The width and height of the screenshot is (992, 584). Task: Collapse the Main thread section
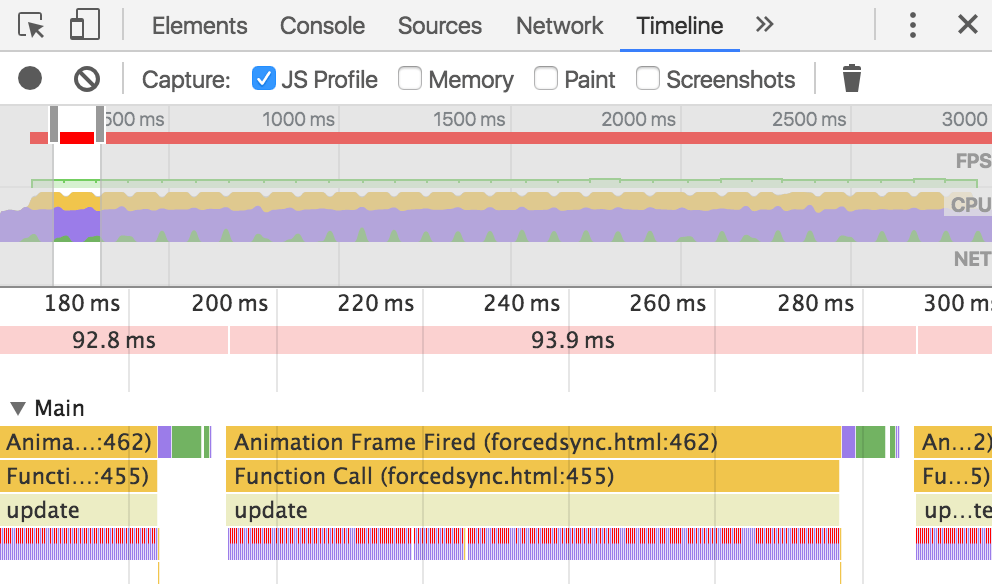pyautogui.click(x=17, y=408)
